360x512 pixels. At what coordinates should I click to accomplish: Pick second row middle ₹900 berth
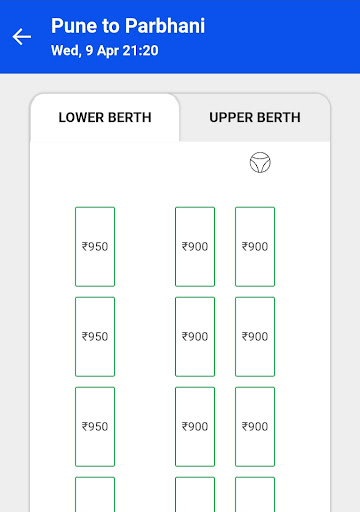point(195,337)
